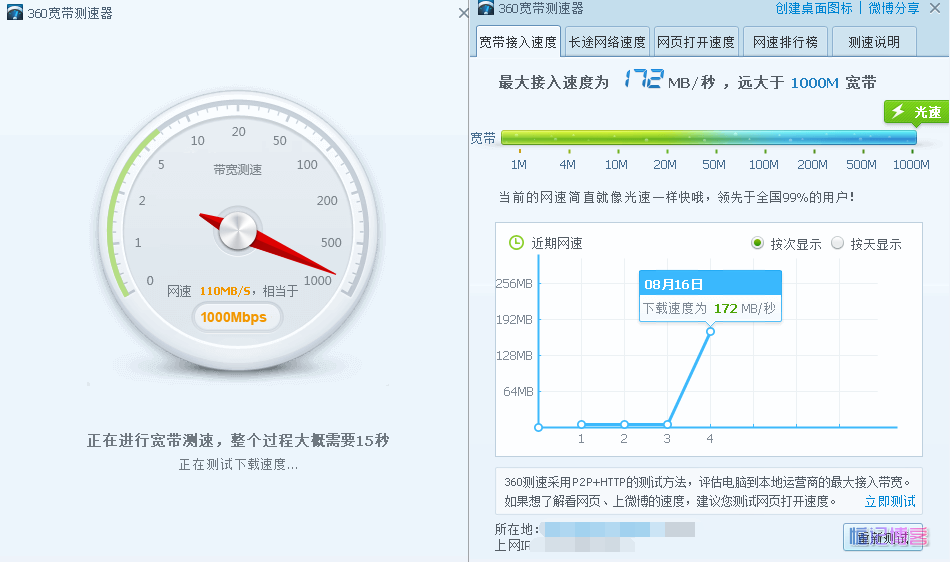Image resolution: width=950 pixels, height=562 pixels.
Task: Click the 110MB/S speed readout text
Action: tap(225, 291)
